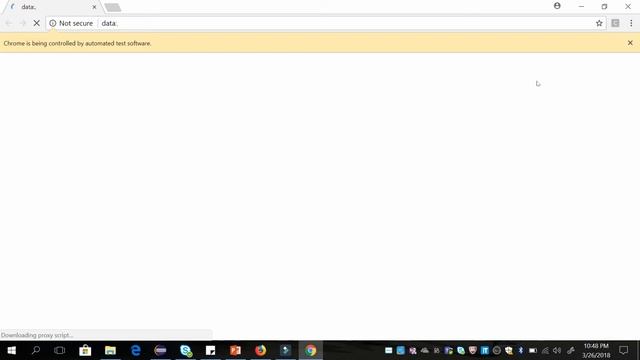This screenshot has width=640, height=360.
Task: Open a new tab with the new tab button
Action: click(113, 7)
